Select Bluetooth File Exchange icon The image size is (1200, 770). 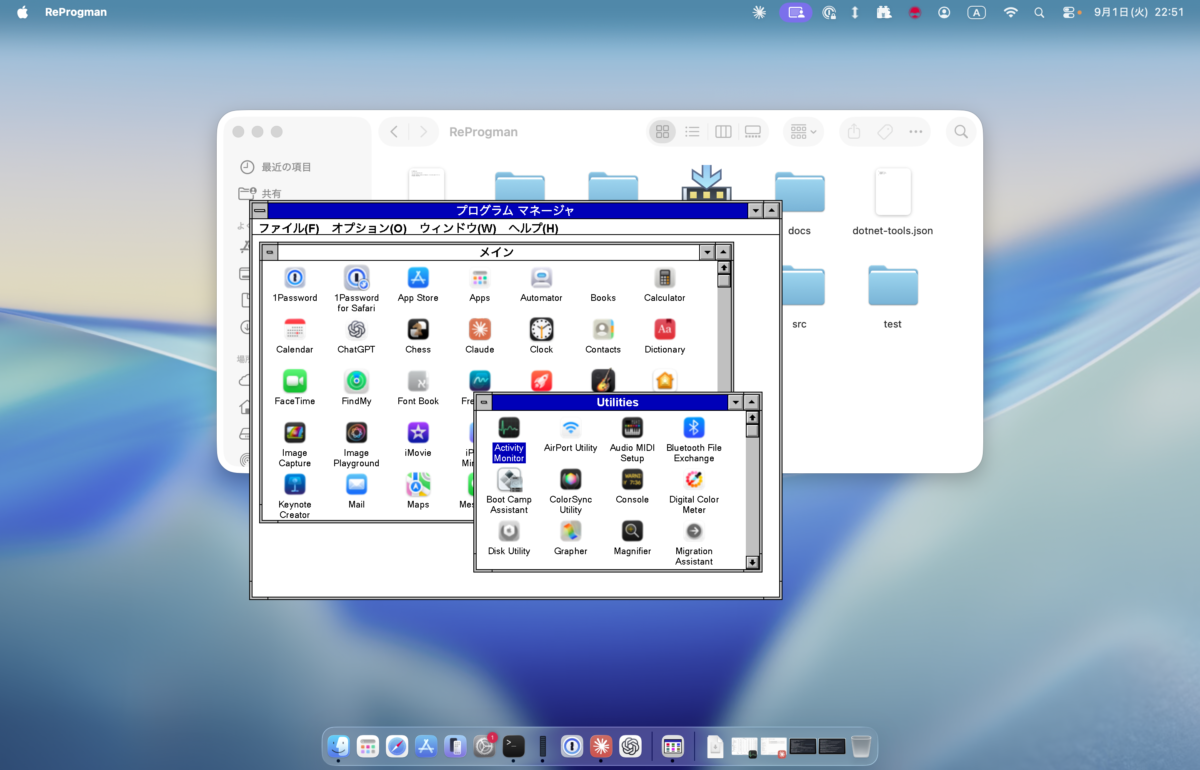[x=694, y=428]
